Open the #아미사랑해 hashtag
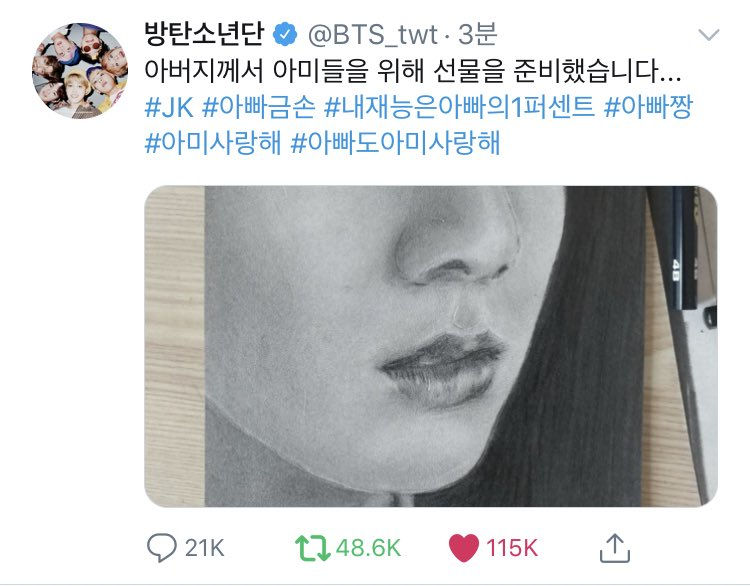The image size is (750, 586). tap(213, 143)
